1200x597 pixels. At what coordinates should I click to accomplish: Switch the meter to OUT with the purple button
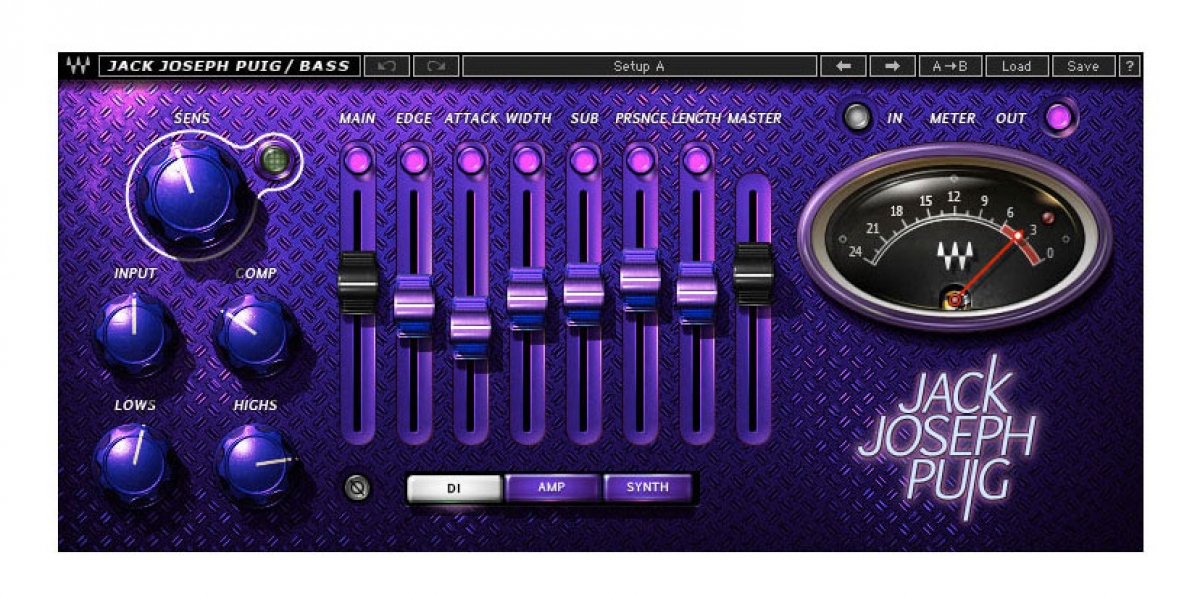click(x=1059, y=118)
